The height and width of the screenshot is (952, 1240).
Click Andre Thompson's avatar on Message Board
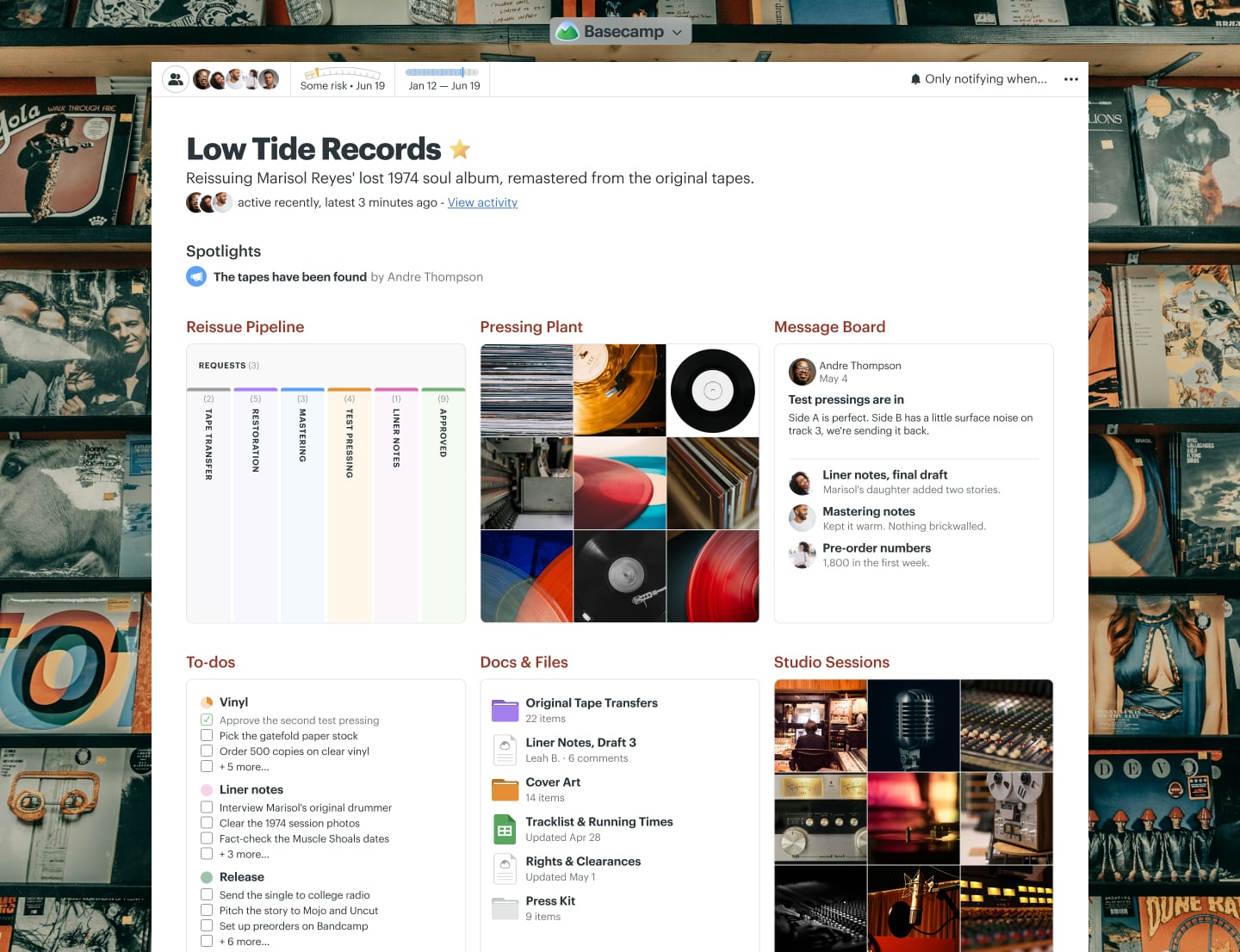[802, 372]
